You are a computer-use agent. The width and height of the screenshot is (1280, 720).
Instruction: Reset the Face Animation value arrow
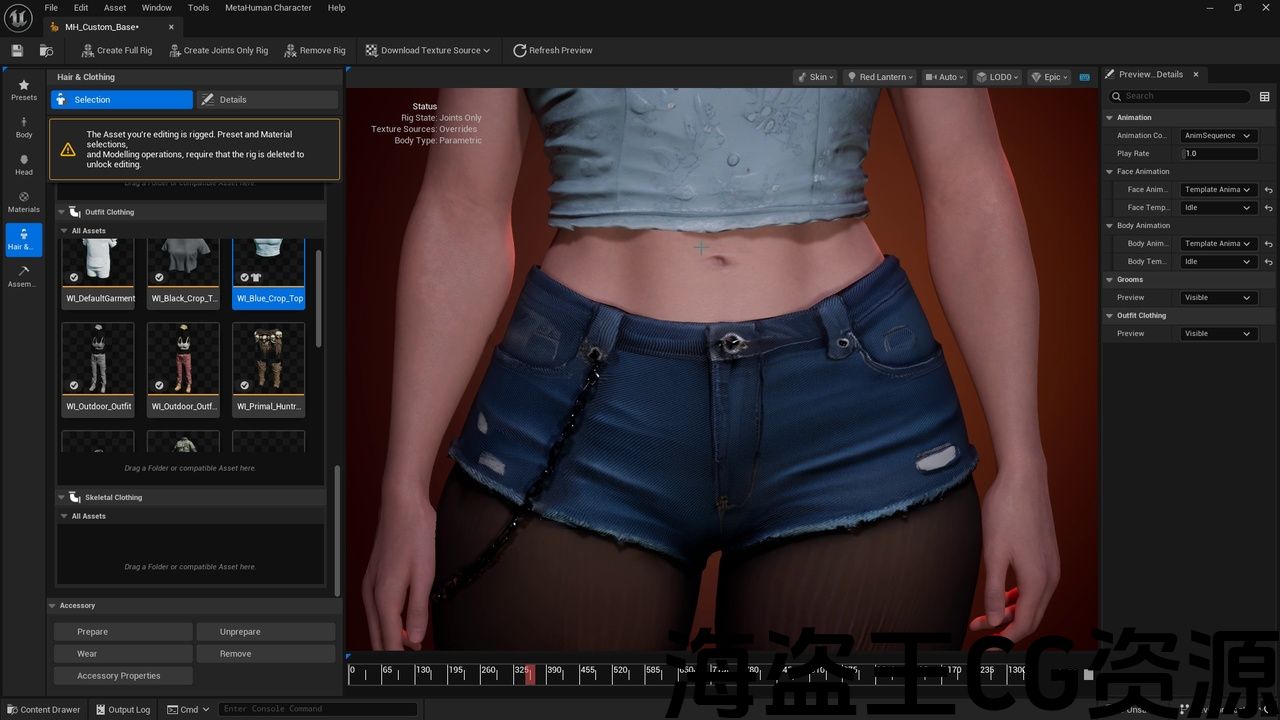1268,190
